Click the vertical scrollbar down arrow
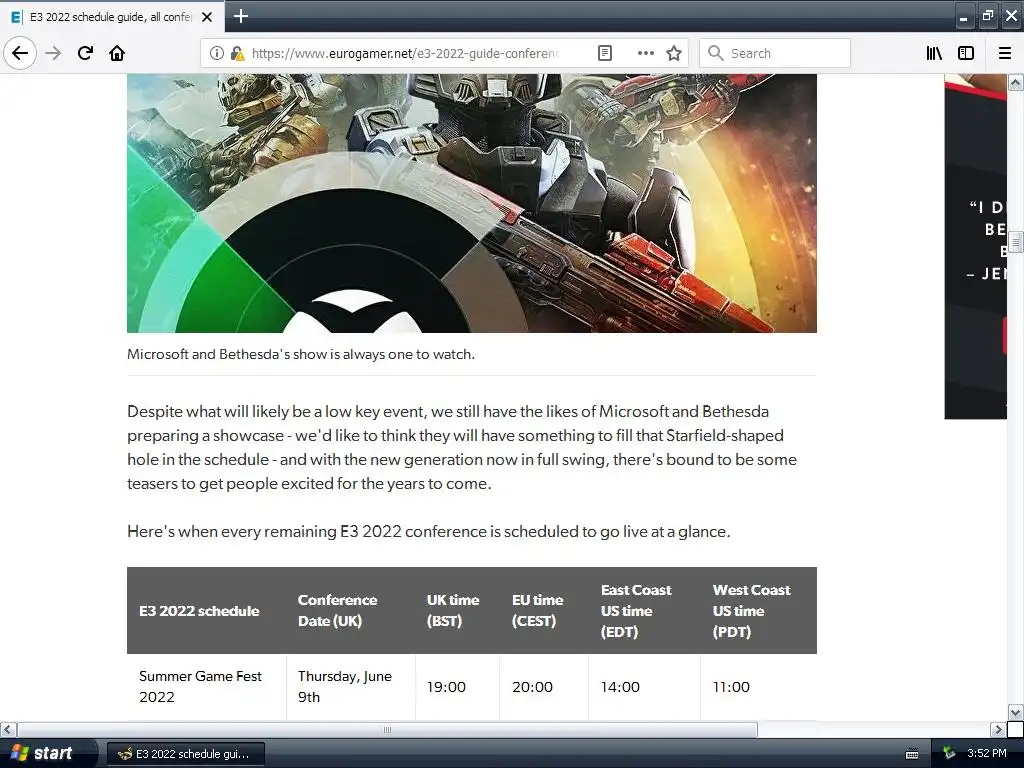 coord(1016,712)
